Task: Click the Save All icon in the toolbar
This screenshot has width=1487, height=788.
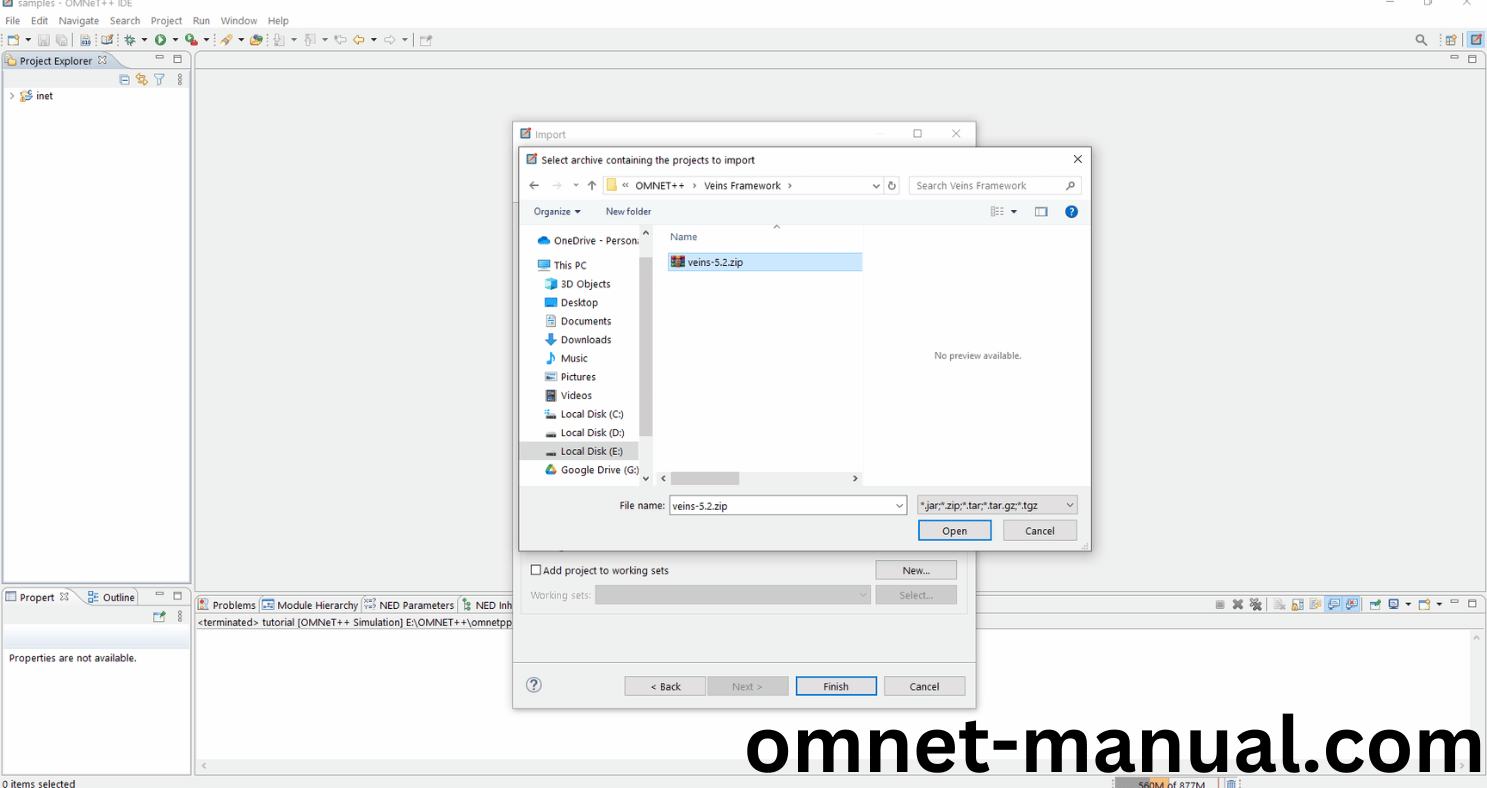Action: [x=62, y=39]
